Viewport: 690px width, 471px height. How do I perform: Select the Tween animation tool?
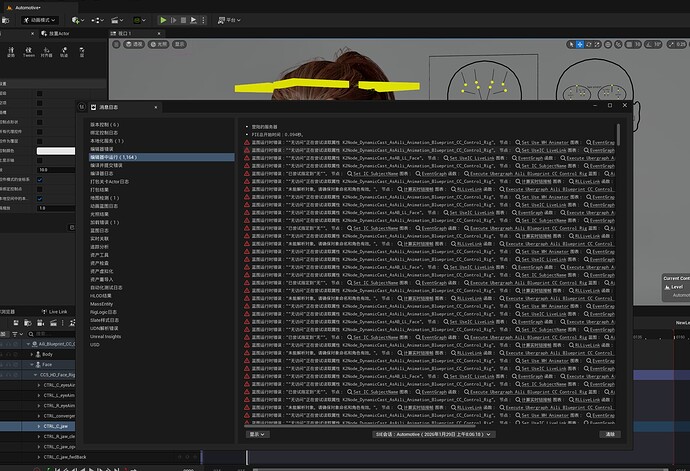29,52
